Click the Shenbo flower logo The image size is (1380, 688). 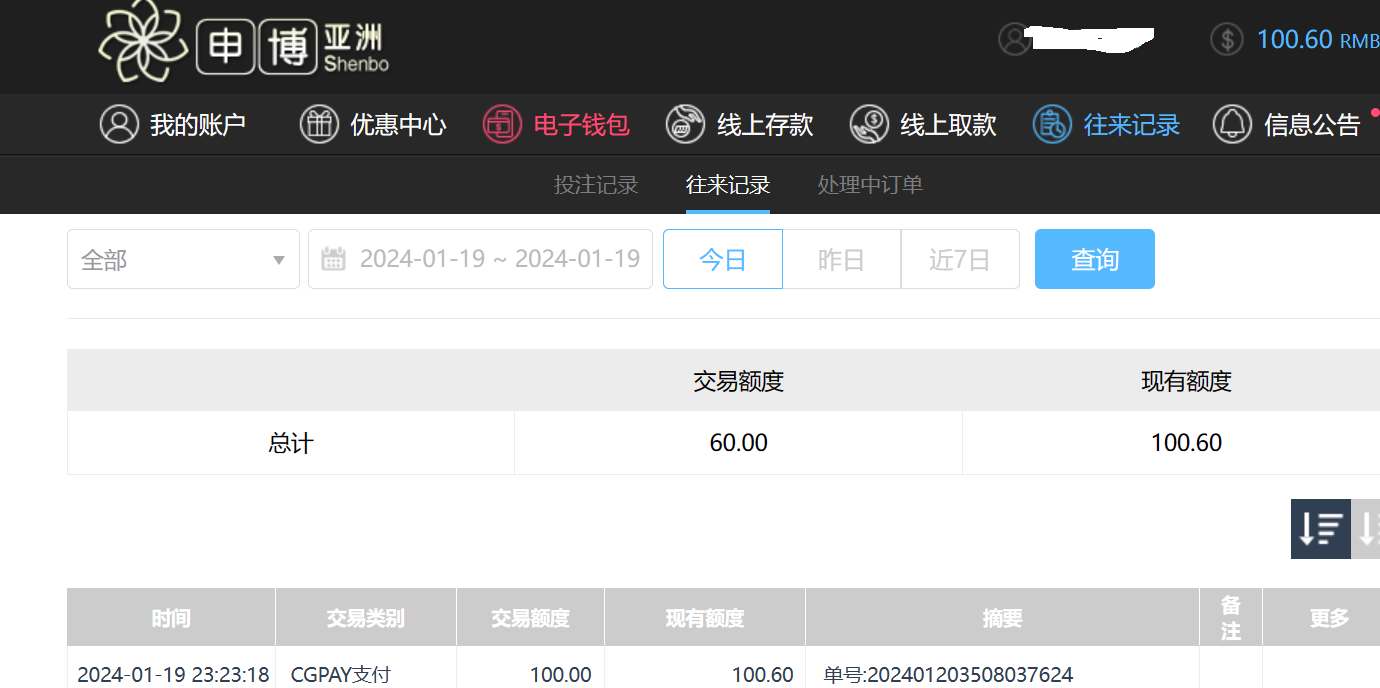pyautogui.click(x=142, y=42)
